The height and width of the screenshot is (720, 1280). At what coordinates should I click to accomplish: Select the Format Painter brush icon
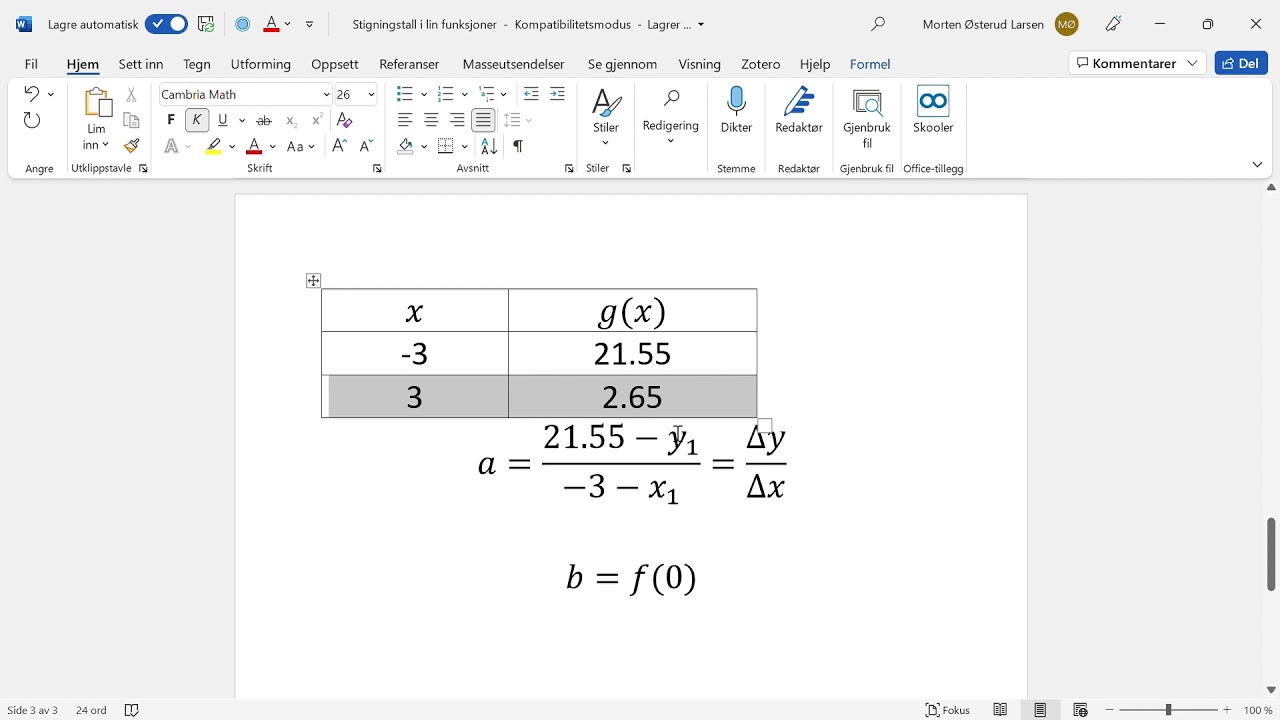coord(131,146)
